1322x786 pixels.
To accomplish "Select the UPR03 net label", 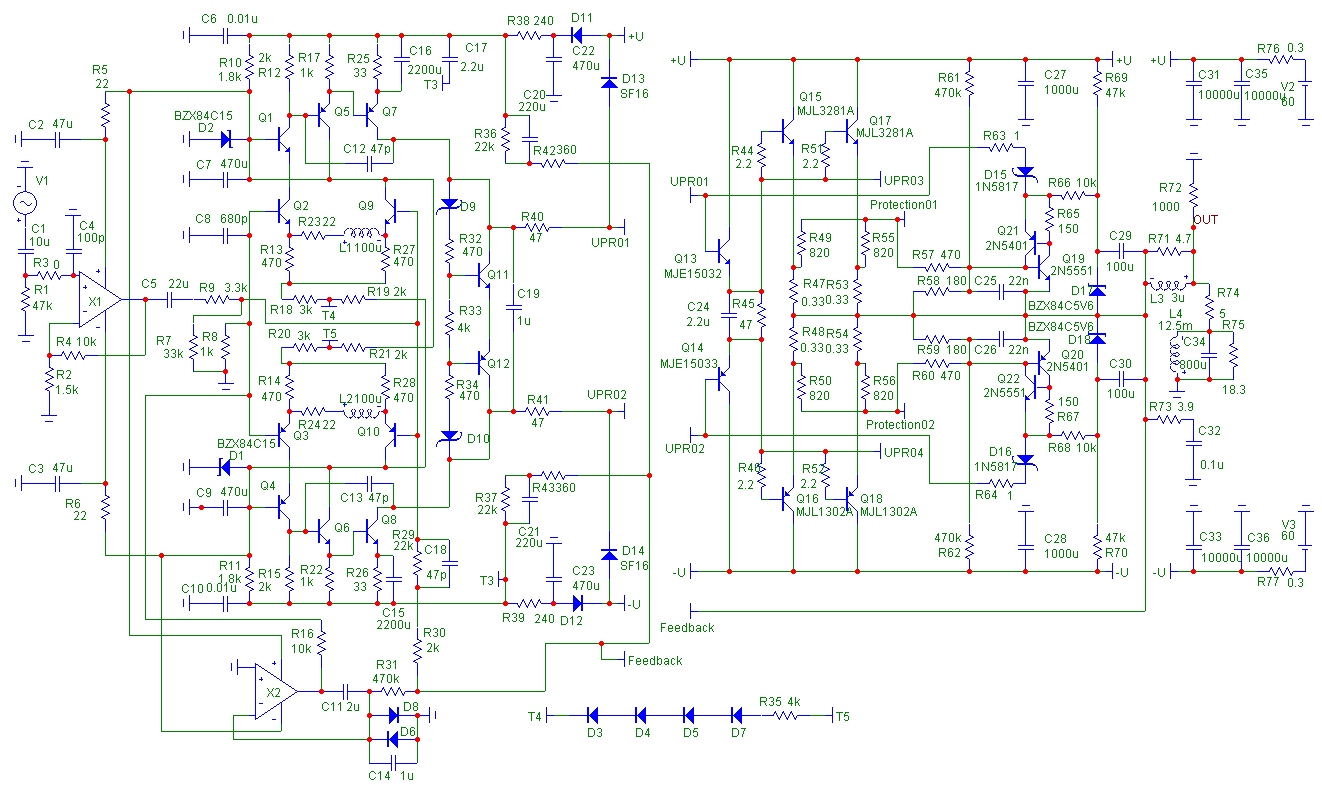I will [903, 179].
